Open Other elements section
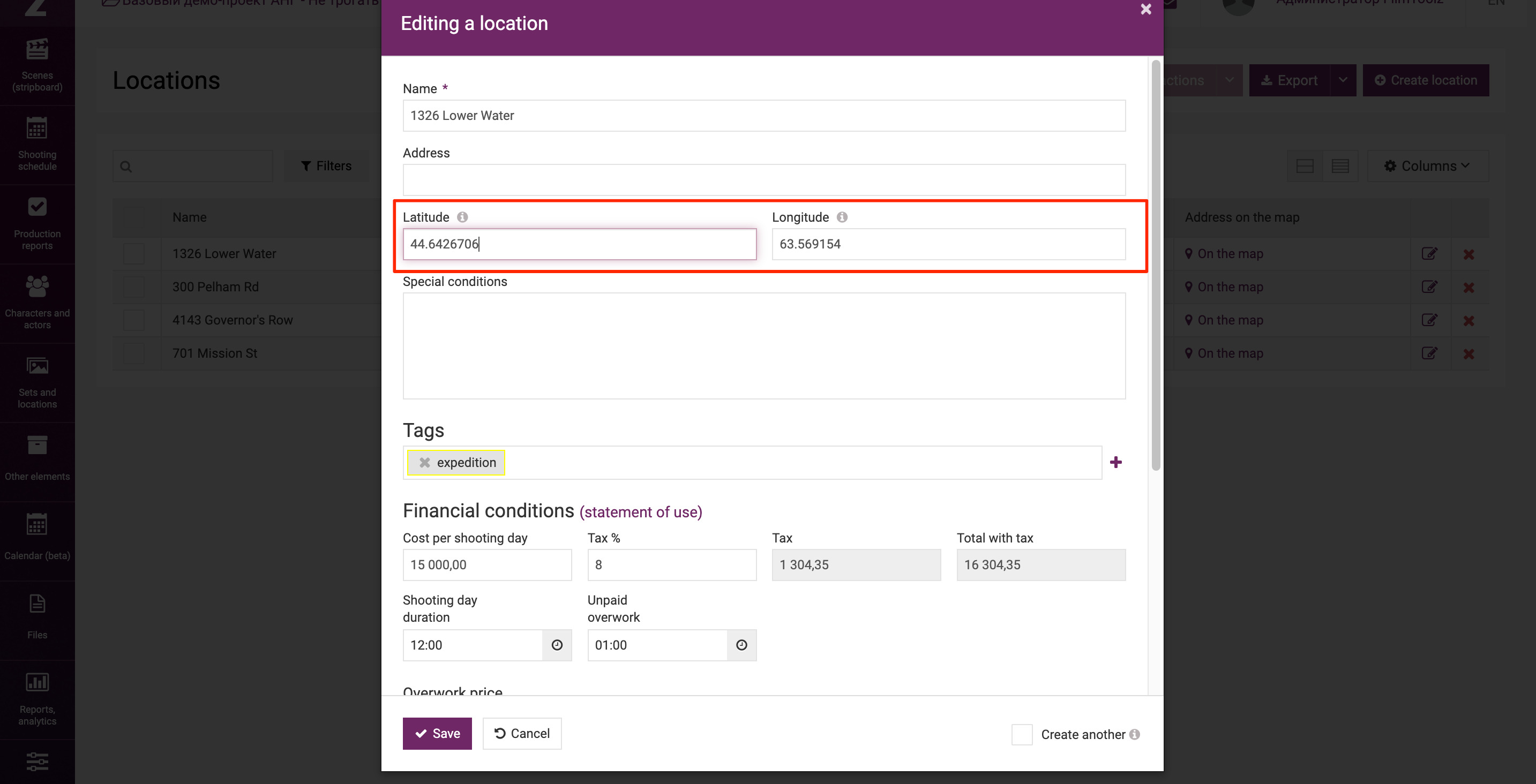 [37, 462]
